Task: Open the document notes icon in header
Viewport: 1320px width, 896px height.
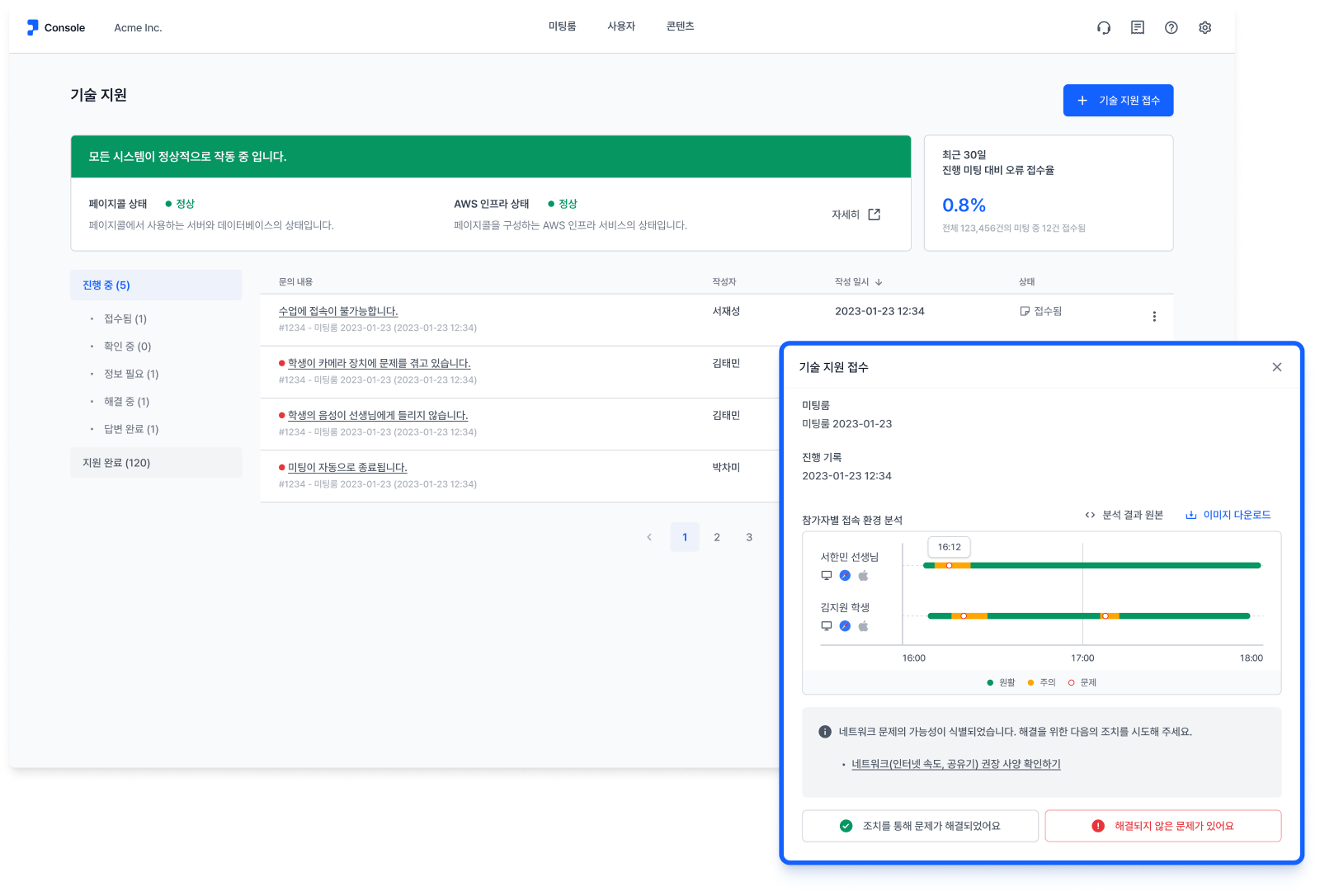Action: (x=1138, y=28)
